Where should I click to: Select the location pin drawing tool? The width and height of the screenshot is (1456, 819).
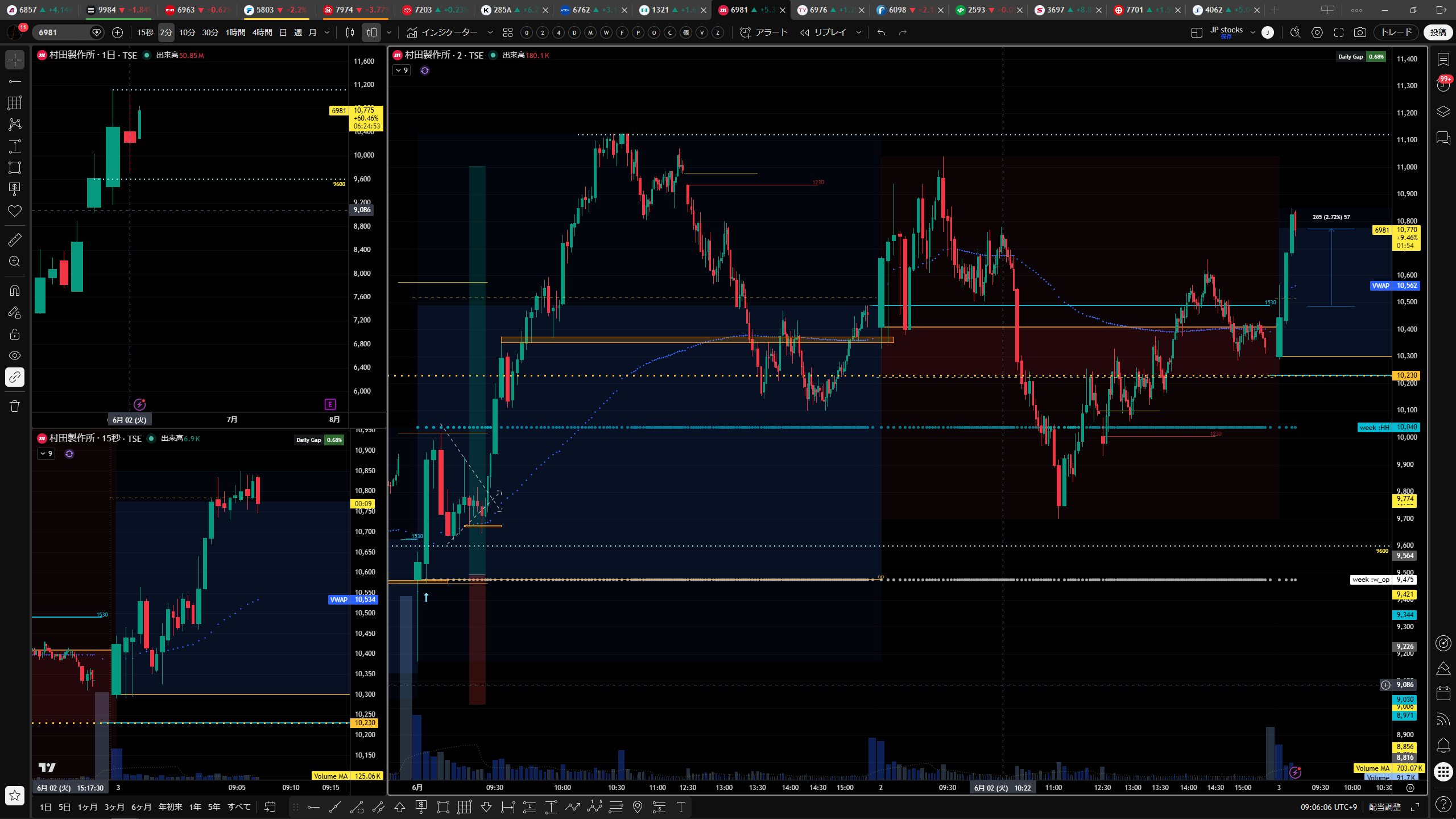pyautogui.click(x=638, y=807)
